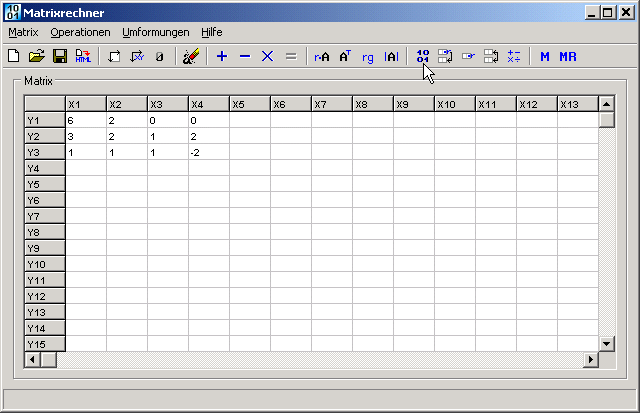Click the r·A scalar multiplication icon
640x413 pixels.
(x=322, y=56)
